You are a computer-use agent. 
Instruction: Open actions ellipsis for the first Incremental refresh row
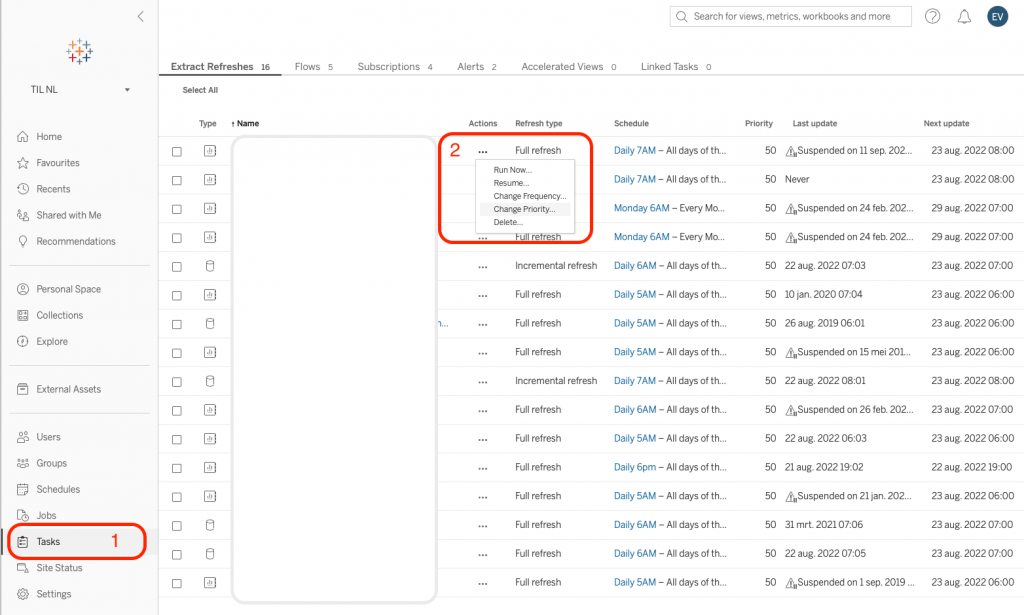[x=483, y=267]
